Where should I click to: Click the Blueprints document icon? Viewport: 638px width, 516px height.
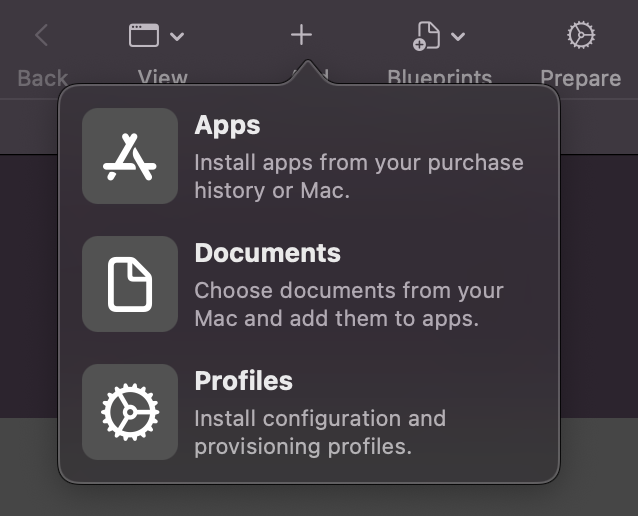tap(427, 37)
